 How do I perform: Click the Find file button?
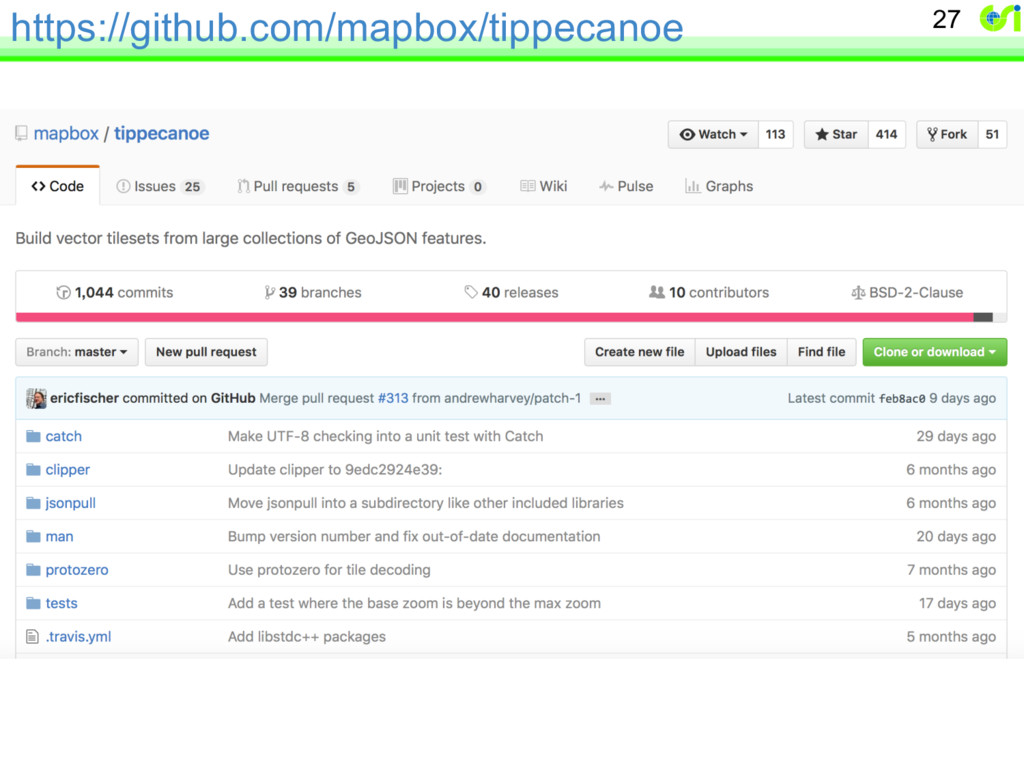pos(822,352)
